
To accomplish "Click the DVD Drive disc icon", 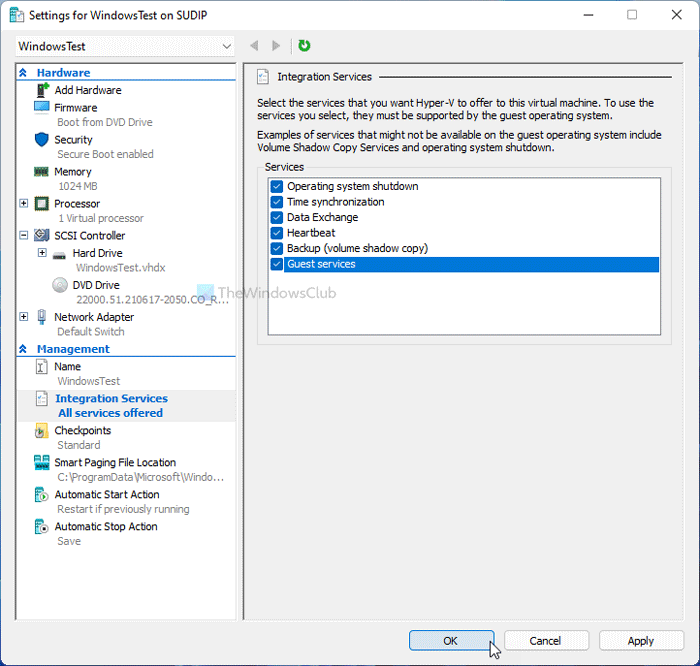I will coord(60,285).
